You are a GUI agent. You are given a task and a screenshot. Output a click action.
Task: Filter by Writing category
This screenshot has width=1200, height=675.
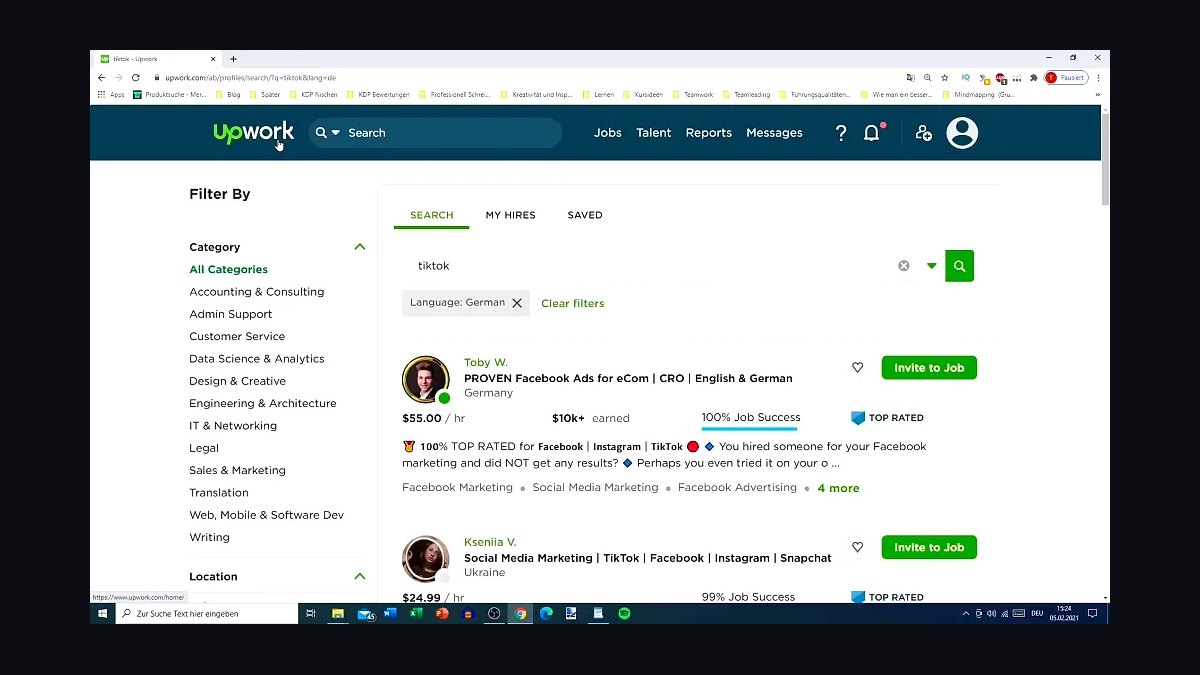point(209,537)
